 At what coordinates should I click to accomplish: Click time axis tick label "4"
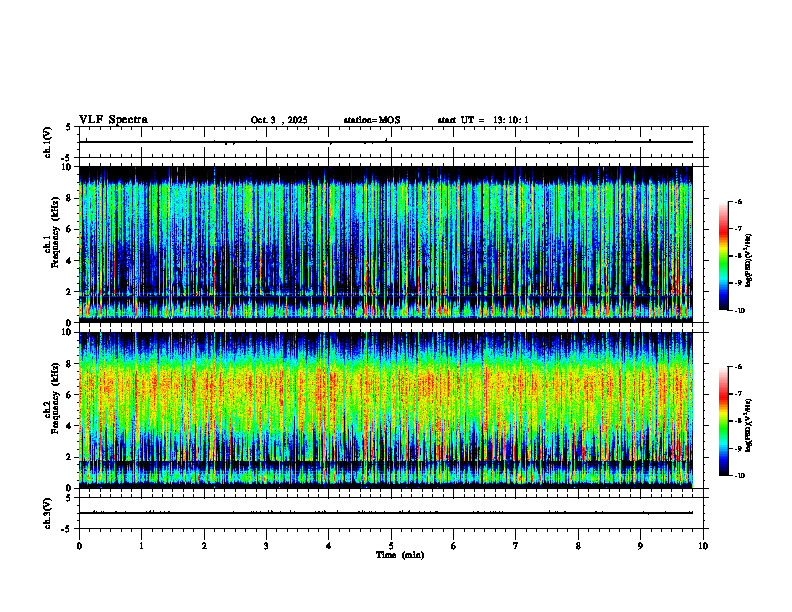point(329,546)
